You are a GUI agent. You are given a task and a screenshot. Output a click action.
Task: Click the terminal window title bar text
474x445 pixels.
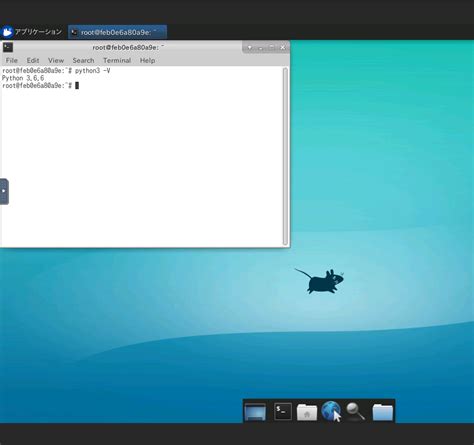[128, 48]
